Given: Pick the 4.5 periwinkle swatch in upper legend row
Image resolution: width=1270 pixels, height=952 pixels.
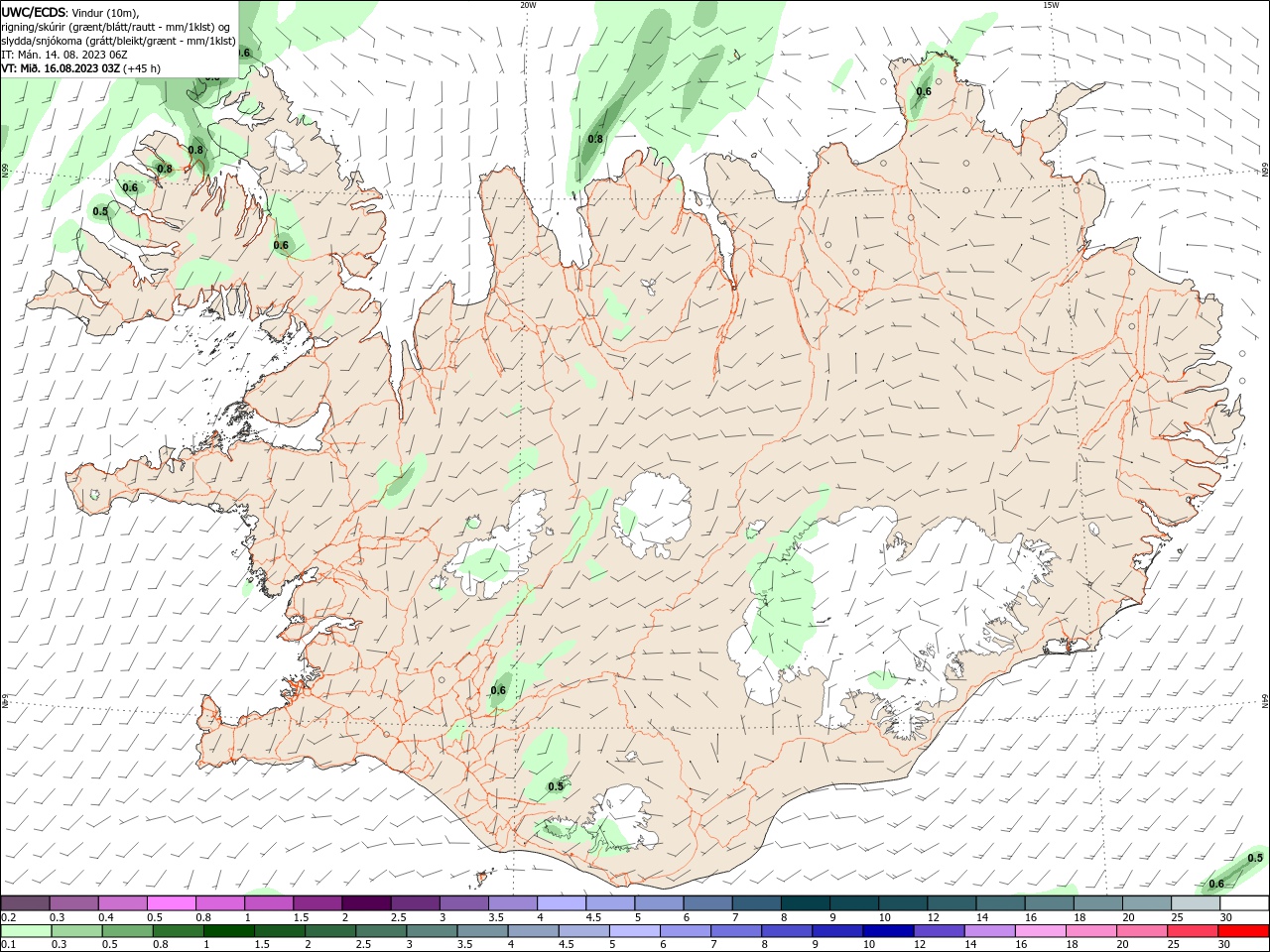Looking at the screenshot, I should (610, 903).
